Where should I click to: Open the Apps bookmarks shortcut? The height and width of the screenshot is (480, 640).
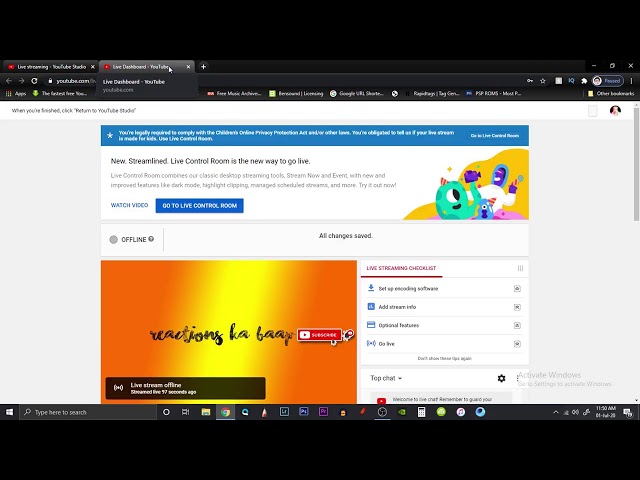(x=16, y=93)
